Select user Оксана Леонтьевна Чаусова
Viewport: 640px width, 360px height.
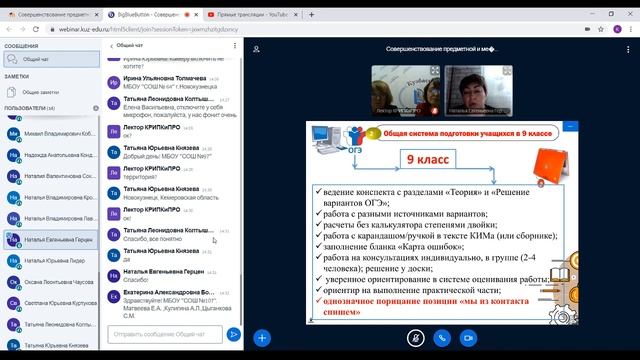(51, 282)
